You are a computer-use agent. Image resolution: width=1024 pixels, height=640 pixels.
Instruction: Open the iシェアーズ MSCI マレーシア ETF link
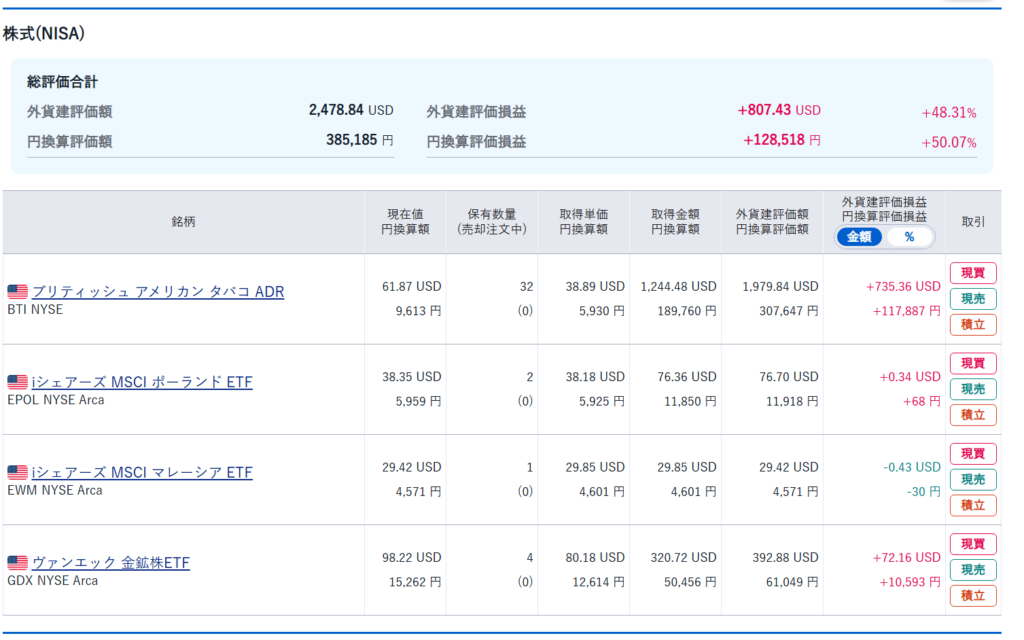pyautogui.click(x=142, y=472)
